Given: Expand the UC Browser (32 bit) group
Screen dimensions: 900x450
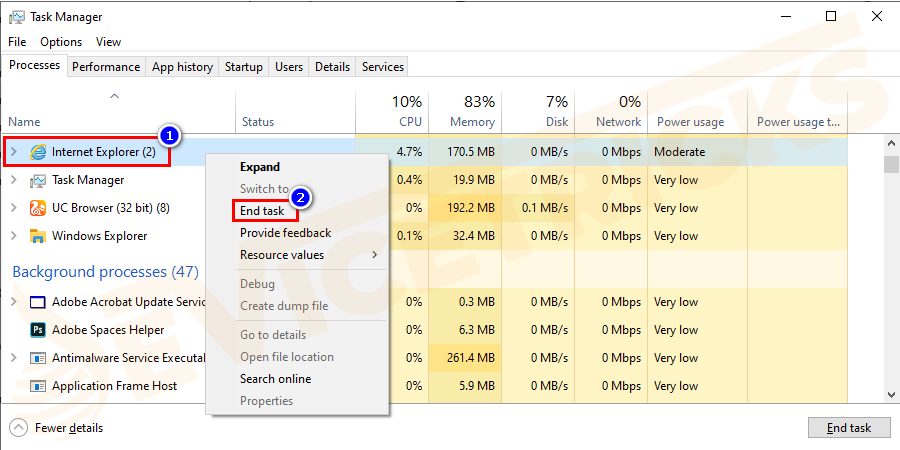Looking at the screenshot, I should click(14, 208).
